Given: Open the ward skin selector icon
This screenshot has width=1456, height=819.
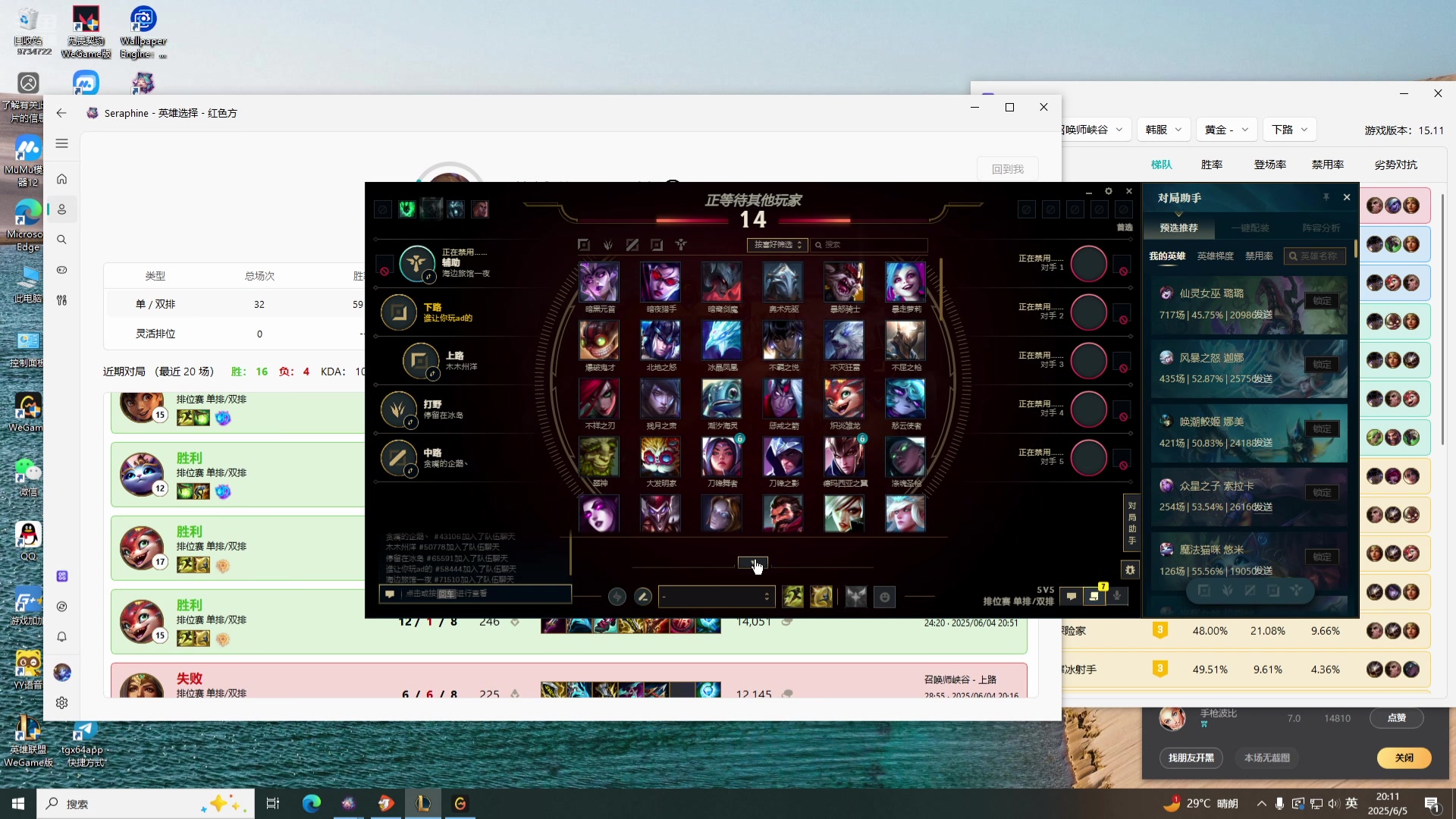Looking at the screenshot, I should (856, 597).
